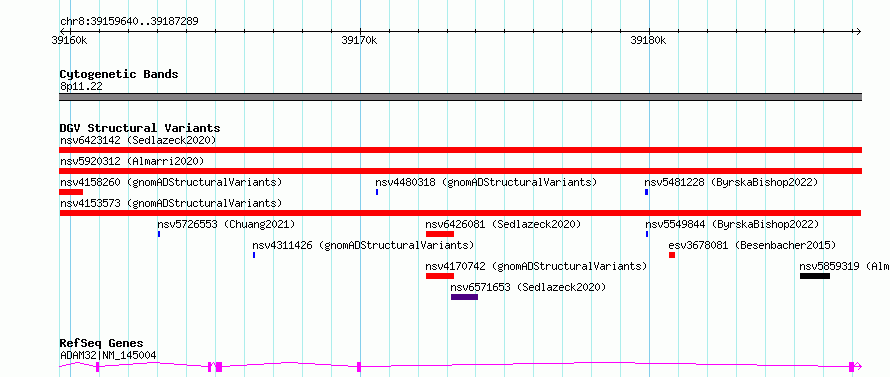The image size is (890, 377).
Task: Open nsv6571653 (Sedlazeck2020) label
Action: point(528,287)
